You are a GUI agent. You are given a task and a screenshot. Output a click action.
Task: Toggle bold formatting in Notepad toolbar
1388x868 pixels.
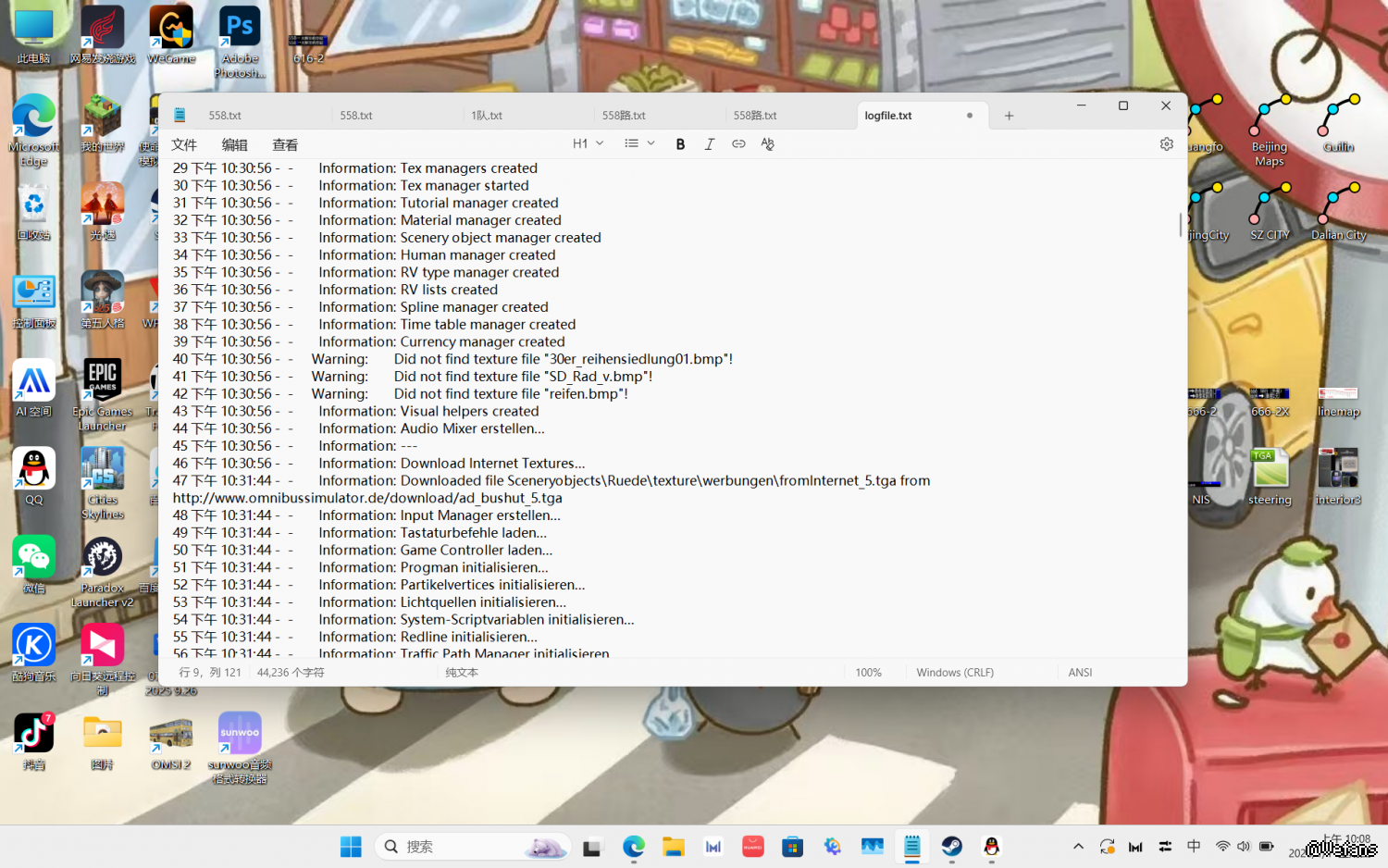tap(680, 144)
